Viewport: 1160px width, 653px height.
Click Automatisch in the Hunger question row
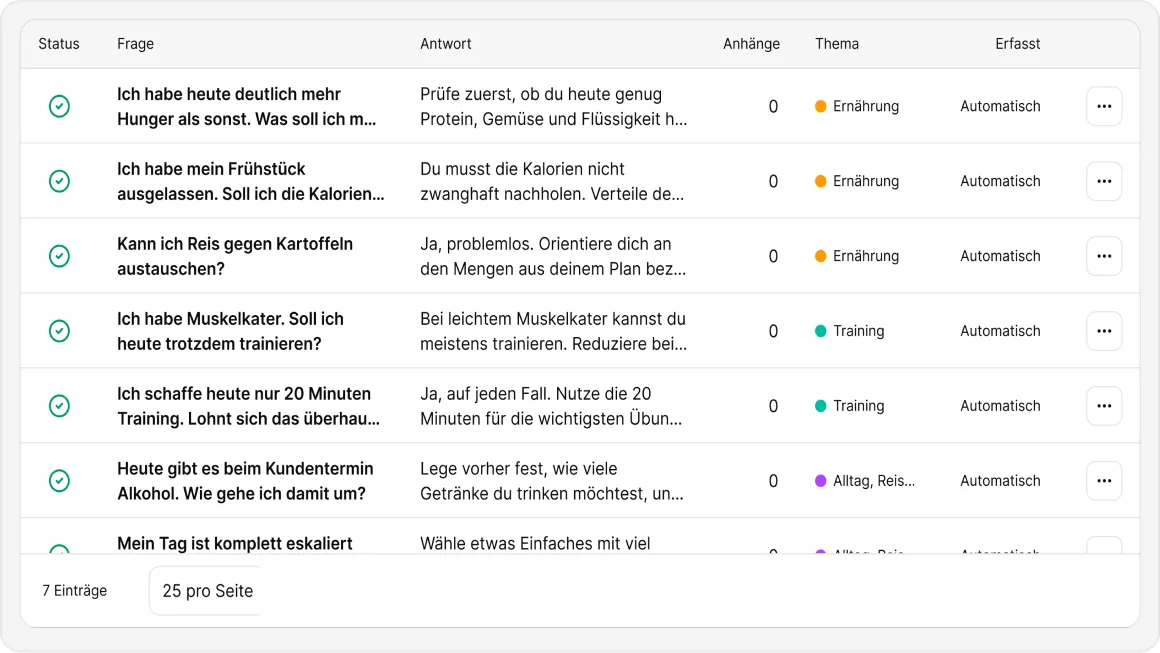[x=1000, y=106]
